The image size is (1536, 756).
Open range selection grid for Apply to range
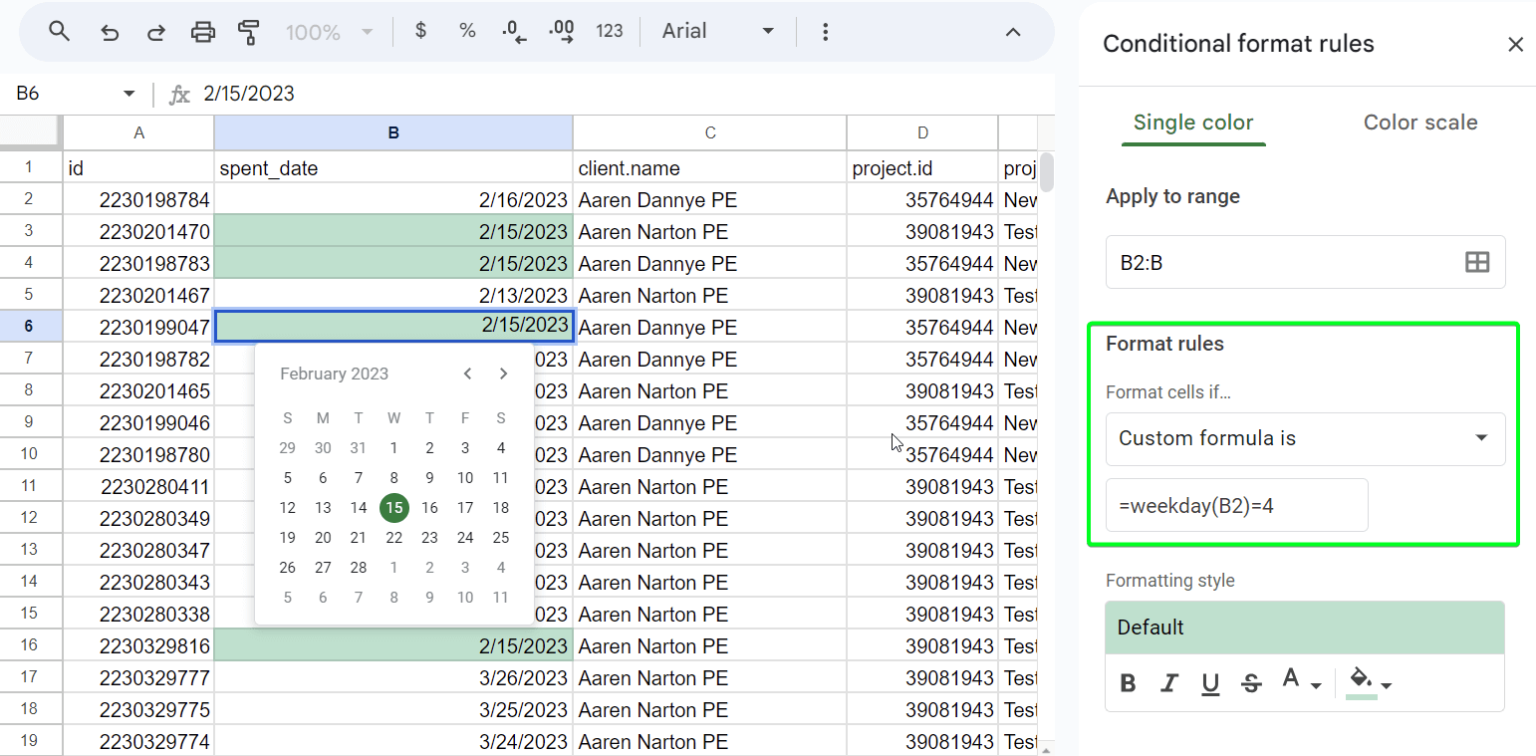[x=1479, y=261]
